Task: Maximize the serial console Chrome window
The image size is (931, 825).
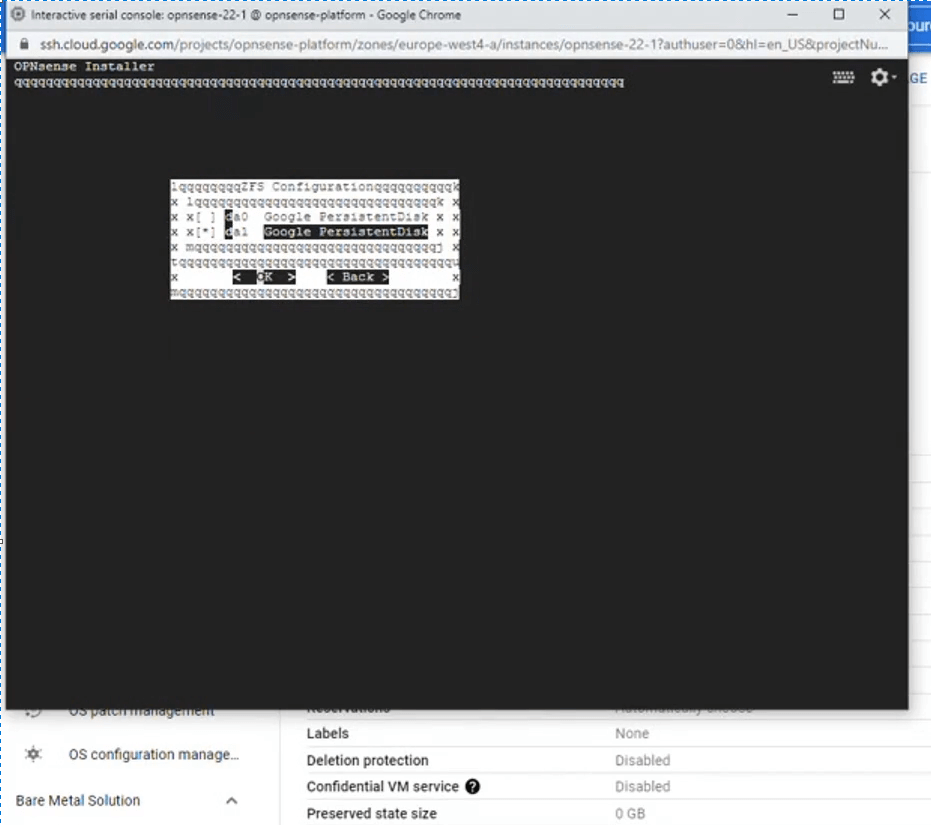Action: (x=838, y=14)
